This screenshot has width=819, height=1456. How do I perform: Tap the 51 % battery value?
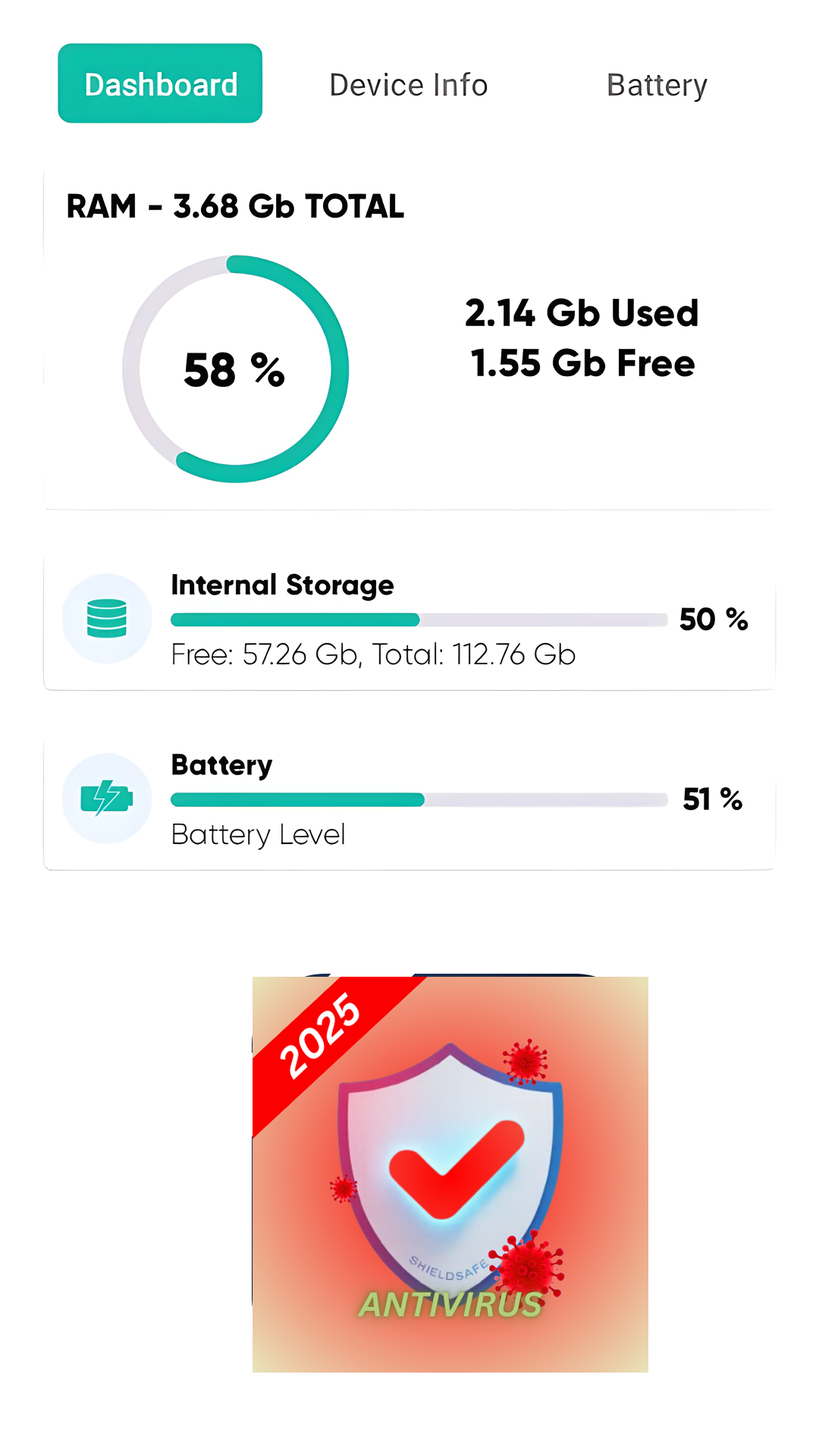712,799
